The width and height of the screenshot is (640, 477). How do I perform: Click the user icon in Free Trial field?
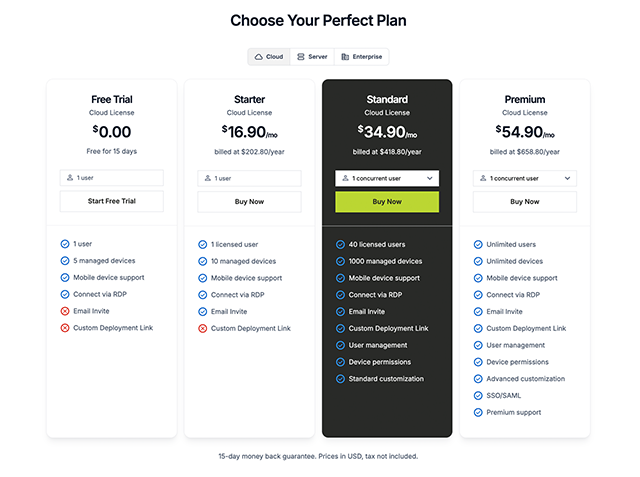coord(70,178)
